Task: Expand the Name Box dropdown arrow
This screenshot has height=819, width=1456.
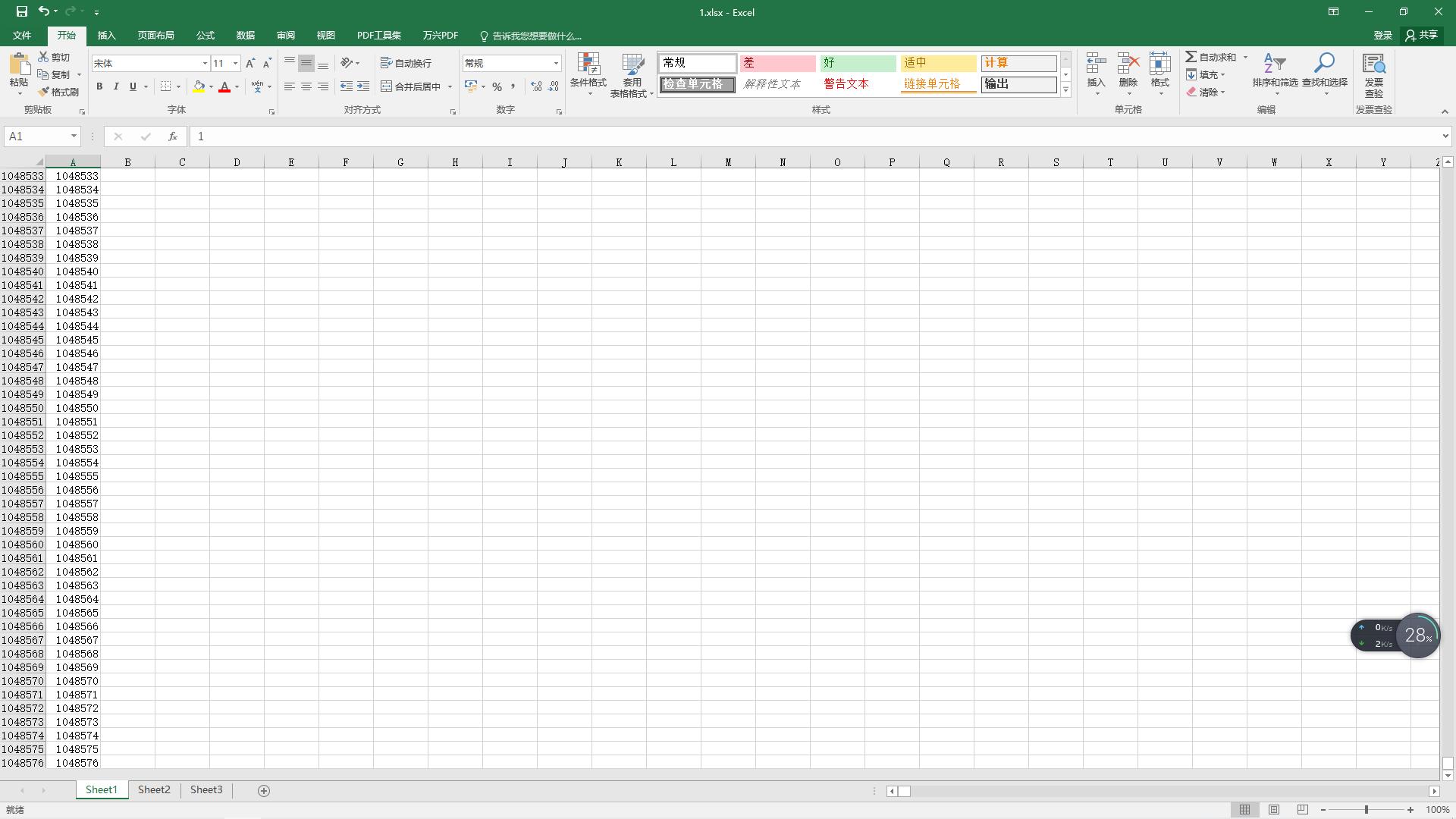Action: [74, 136]
